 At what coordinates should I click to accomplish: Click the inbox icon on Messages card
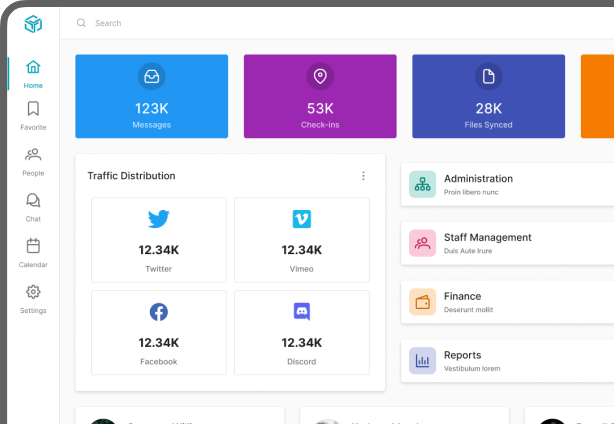(x=152, y=76)
